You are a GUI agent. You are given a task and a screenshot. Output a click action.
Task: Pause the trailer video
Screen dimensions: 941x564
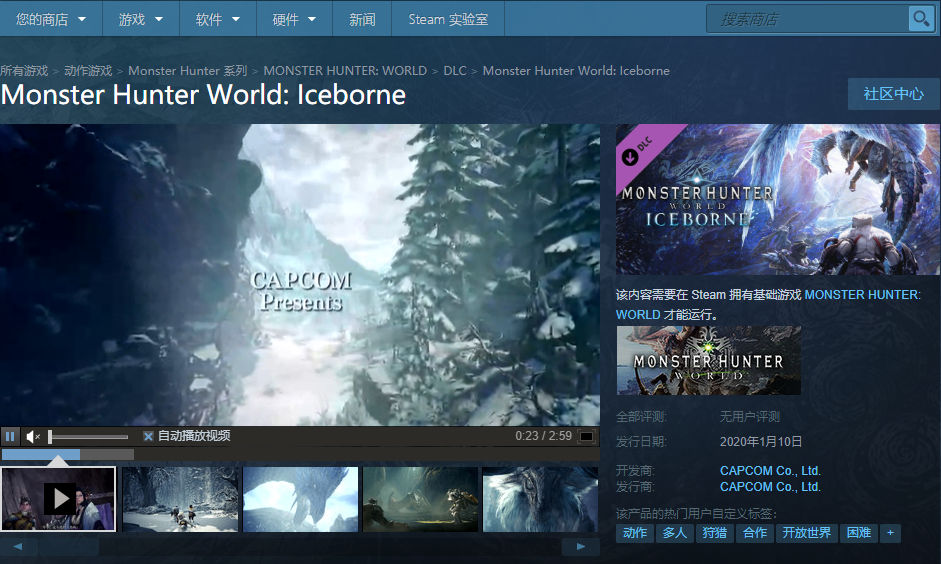(10, 436)
